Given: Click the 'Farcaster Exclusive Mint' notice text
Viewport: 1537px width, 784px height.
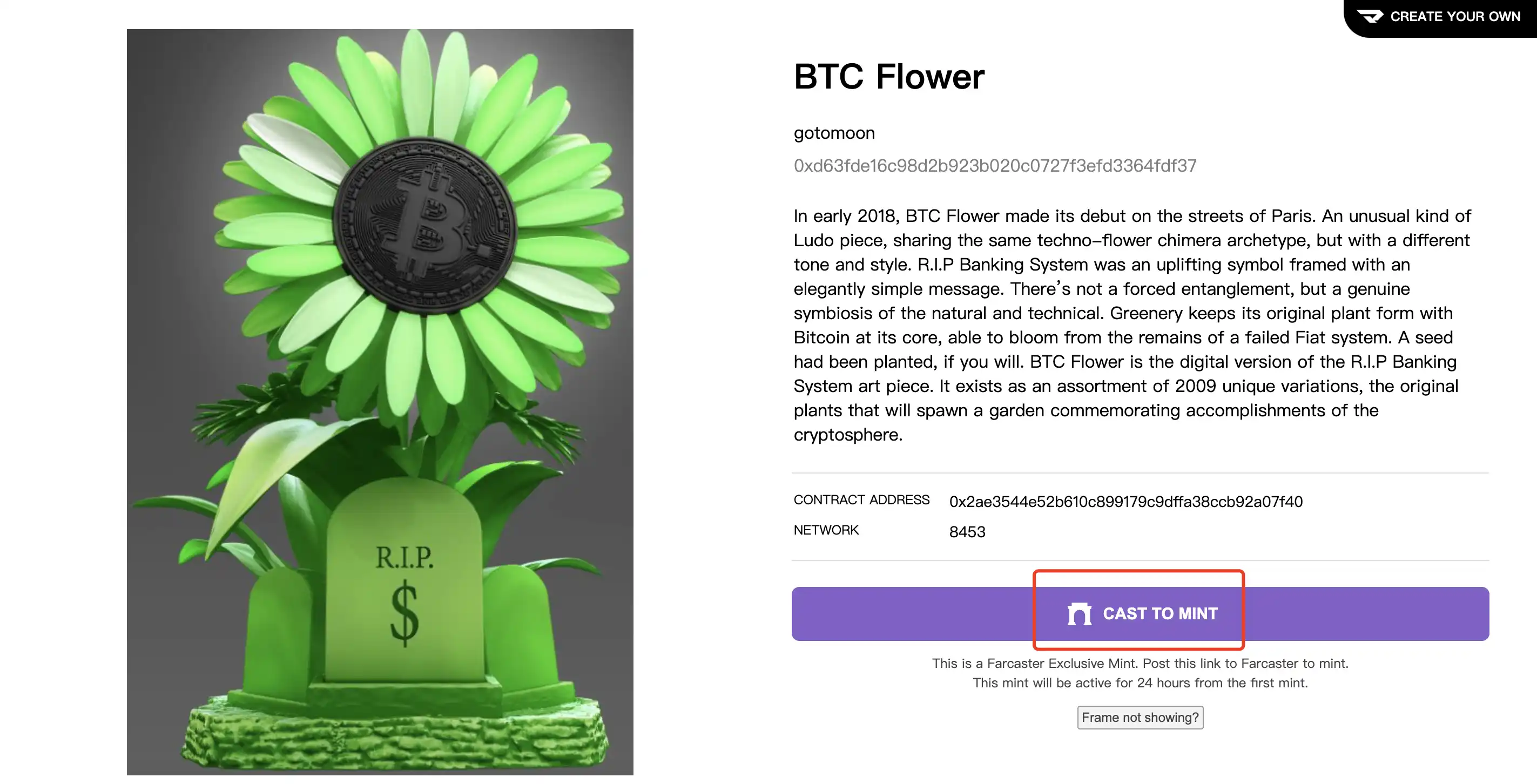Looking at the screenshot, I should click(x=1140, y=664).
